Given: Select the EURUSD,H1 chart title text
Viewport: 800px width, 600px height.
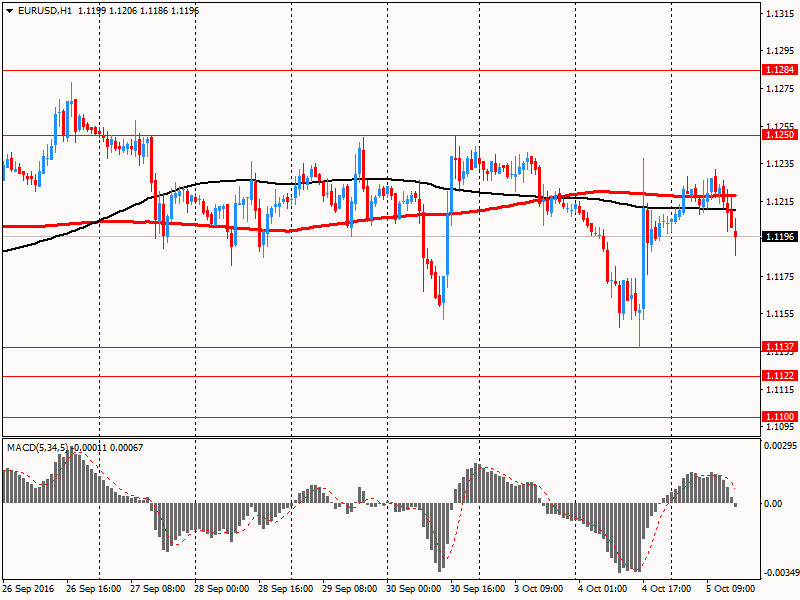Looking at the screenshot, I should (45, 11).
